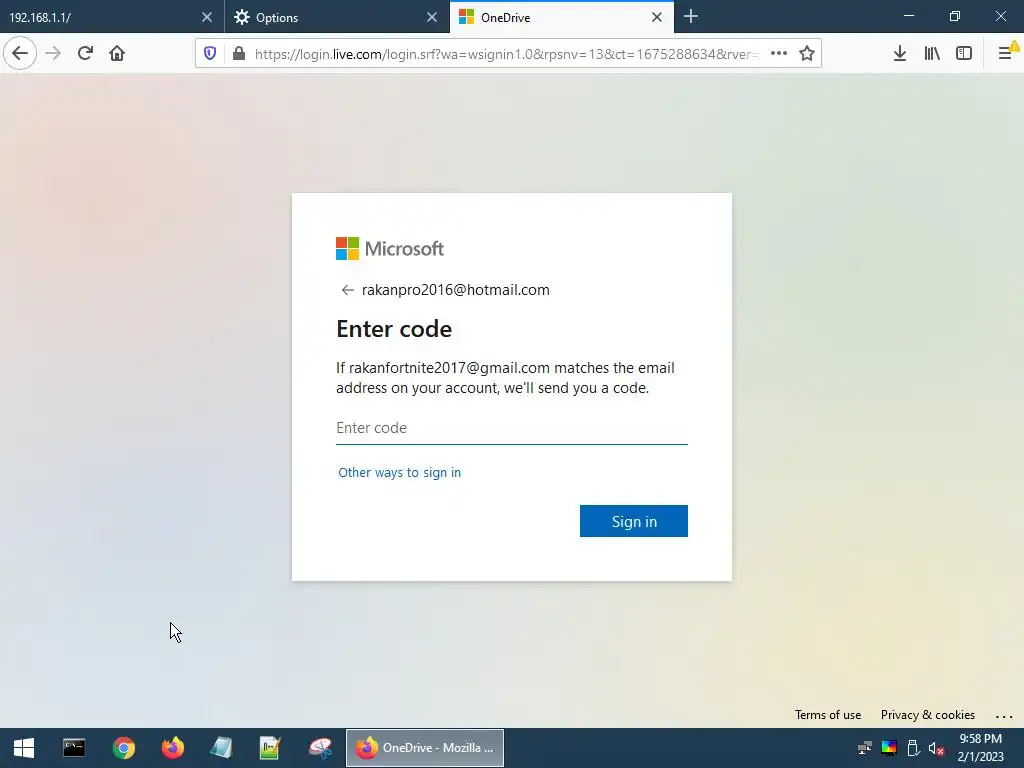This screenshot has height=768, width=1024.
Task: Click the muted volume tray icon
Action: pyautogui.click(x=936, y=748)
